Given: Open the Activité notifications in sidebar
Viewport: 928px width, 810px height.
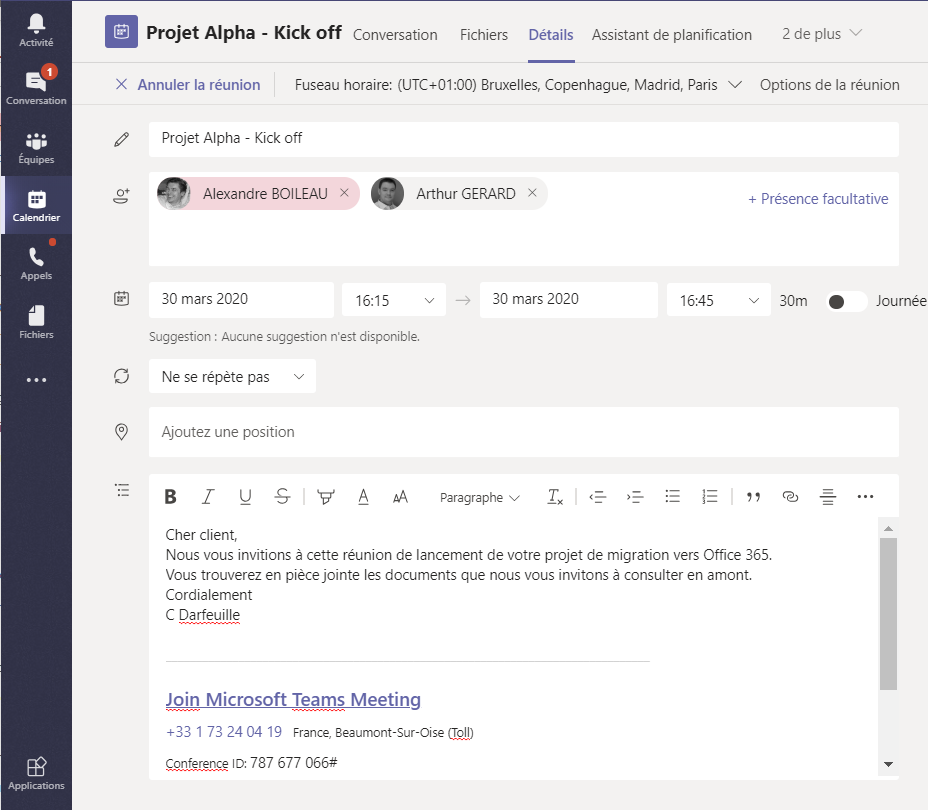Looking at the screenshot, I should point(36,30).
